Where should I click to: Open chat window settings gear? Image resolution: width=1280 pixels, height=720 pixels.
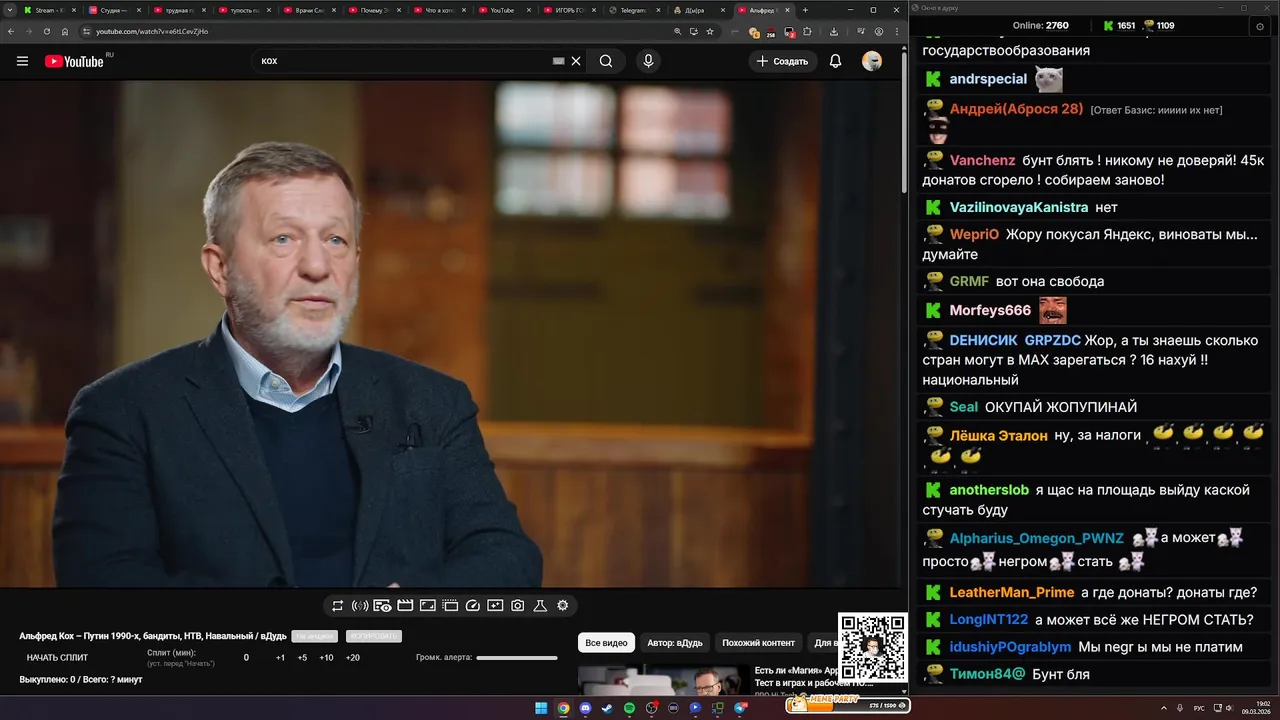click(x=1260, y=27)
